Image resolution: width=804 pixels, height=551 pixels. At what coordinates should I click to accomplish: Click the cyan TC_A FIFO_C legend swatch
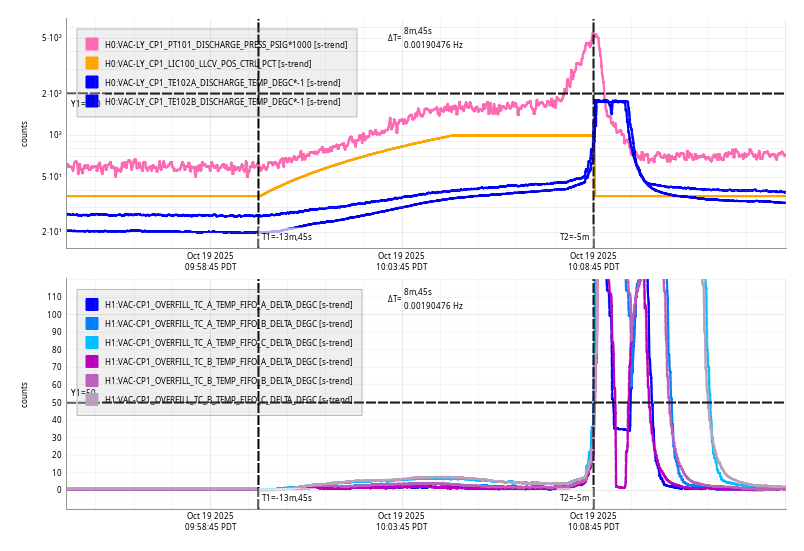coord(92,342)
